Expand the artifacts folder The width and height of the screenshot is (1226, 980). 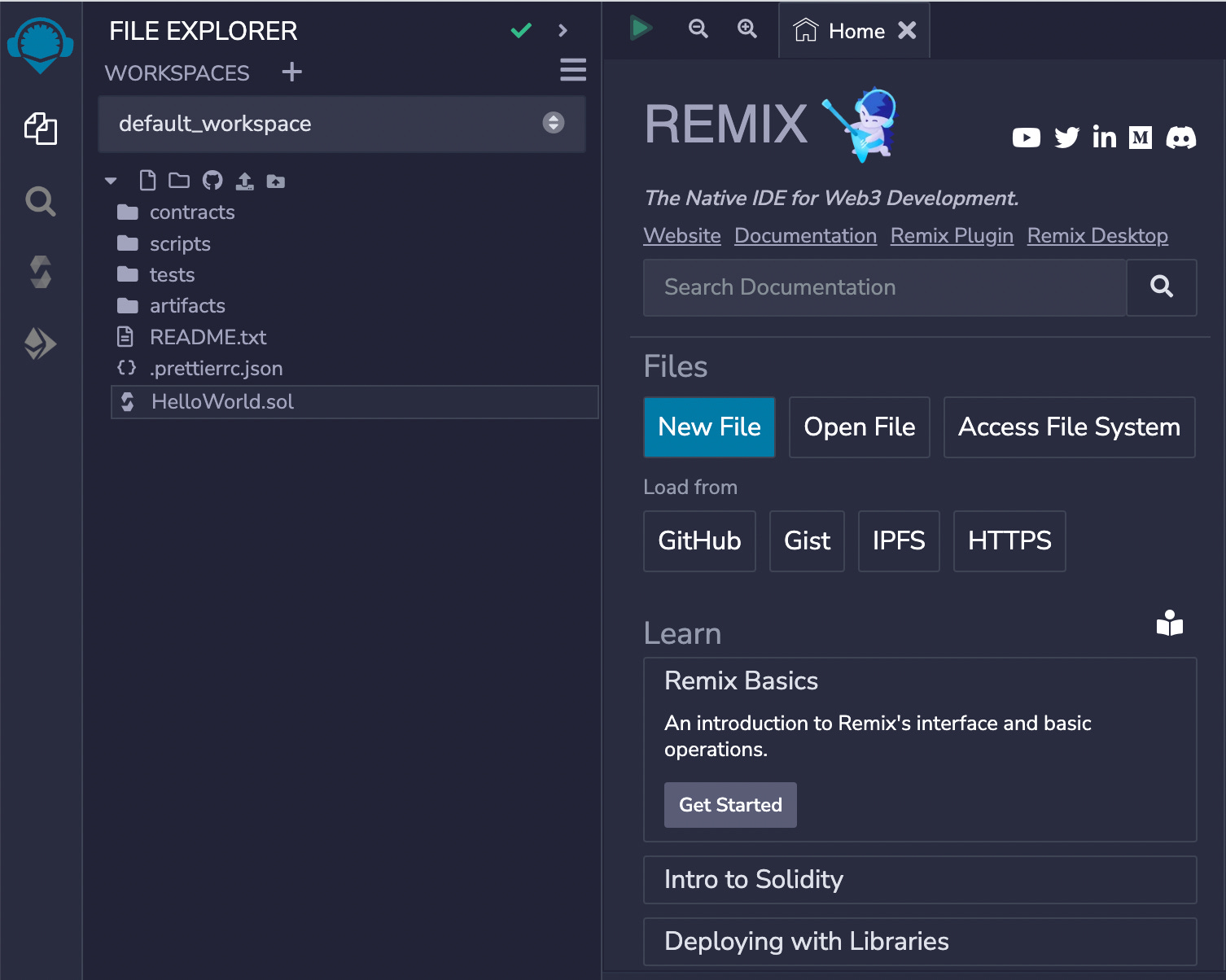(x=171, y=306)
